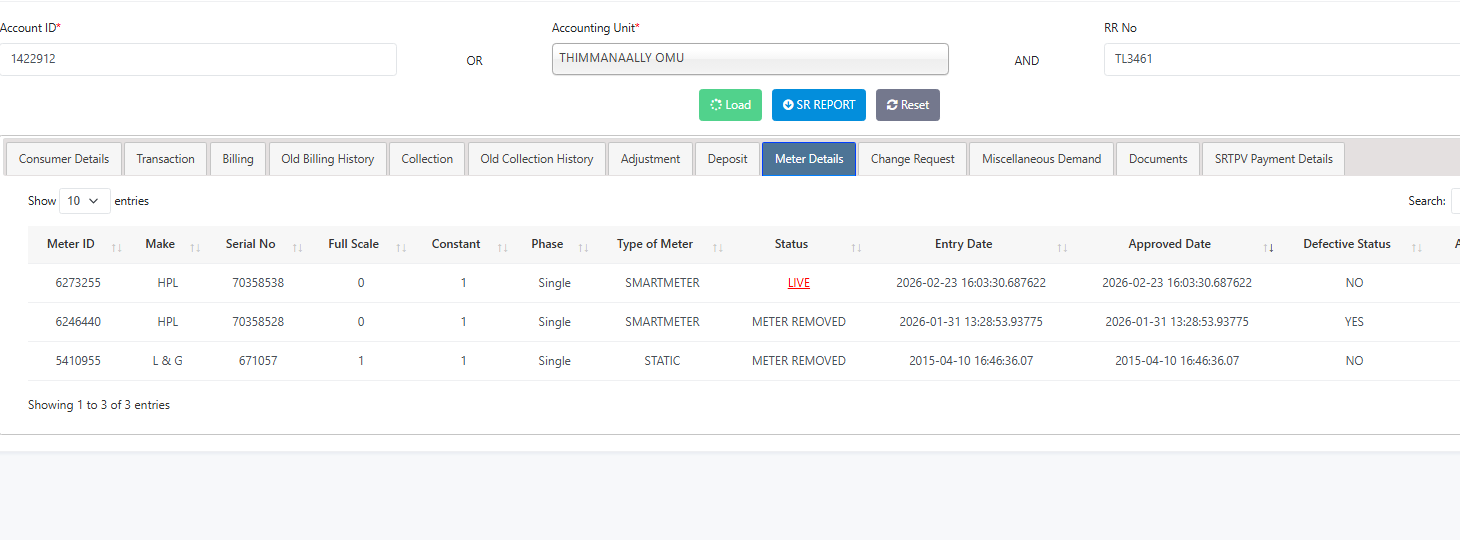Sort table by Make column arrows
The image size is (1460, 540).
(x=195, y=247)
